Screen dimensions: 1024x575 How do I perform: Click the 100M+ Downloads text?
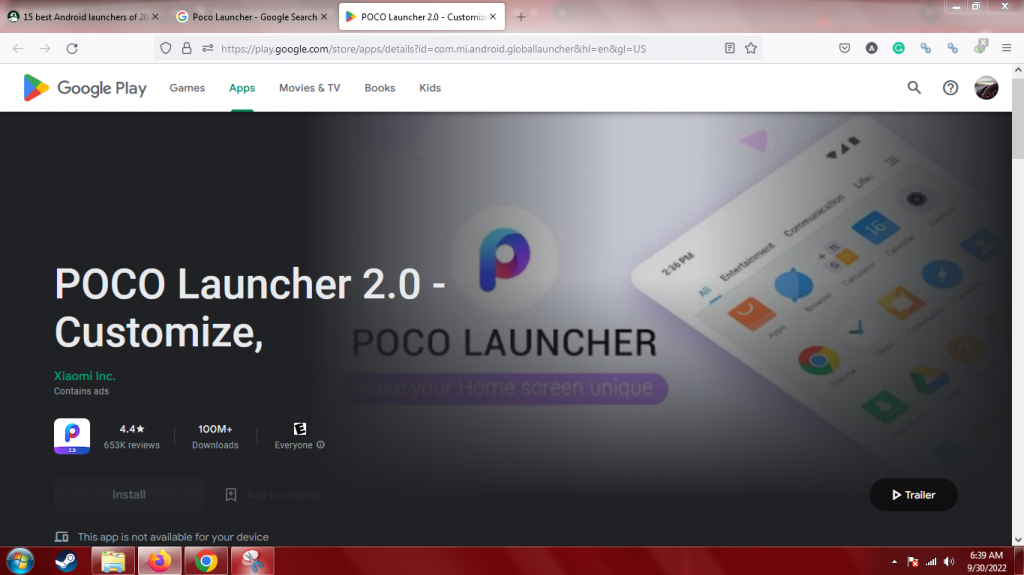pos(215,436)
